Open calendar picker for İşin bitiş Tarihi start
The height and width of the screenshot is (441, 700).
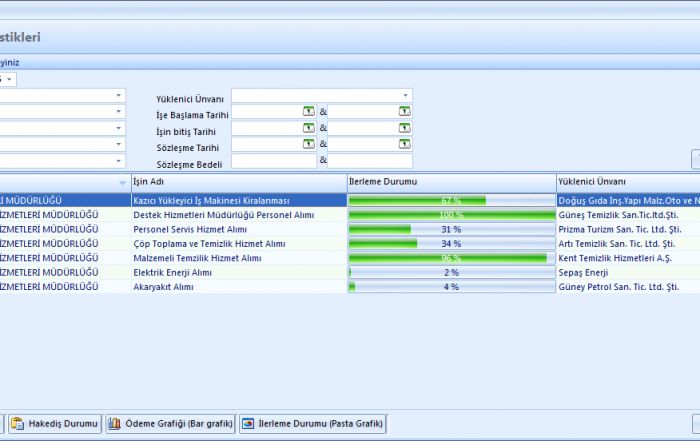[309, 128]
